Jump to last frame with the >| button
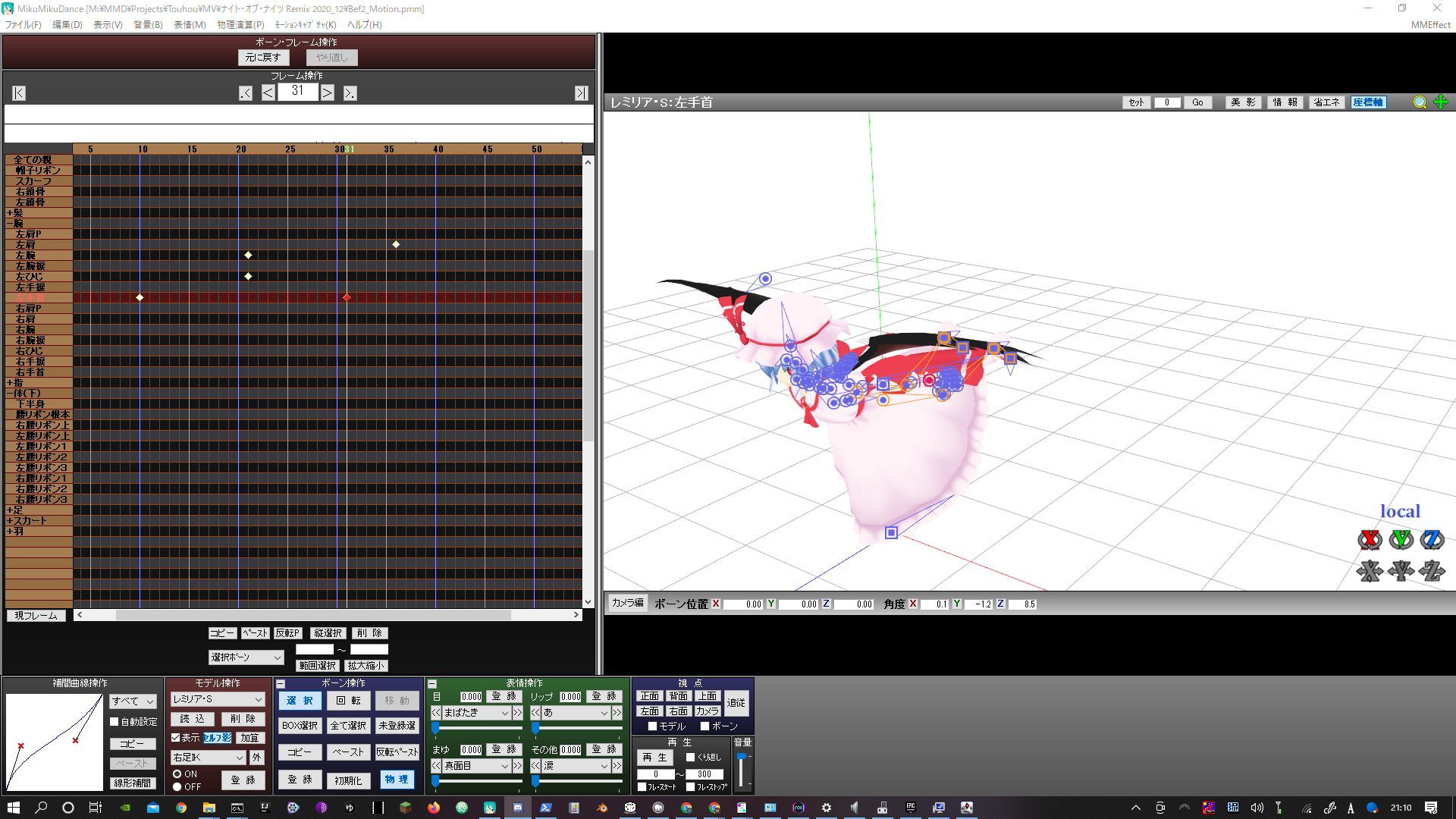1456x819 pixels. pos(581,93)
